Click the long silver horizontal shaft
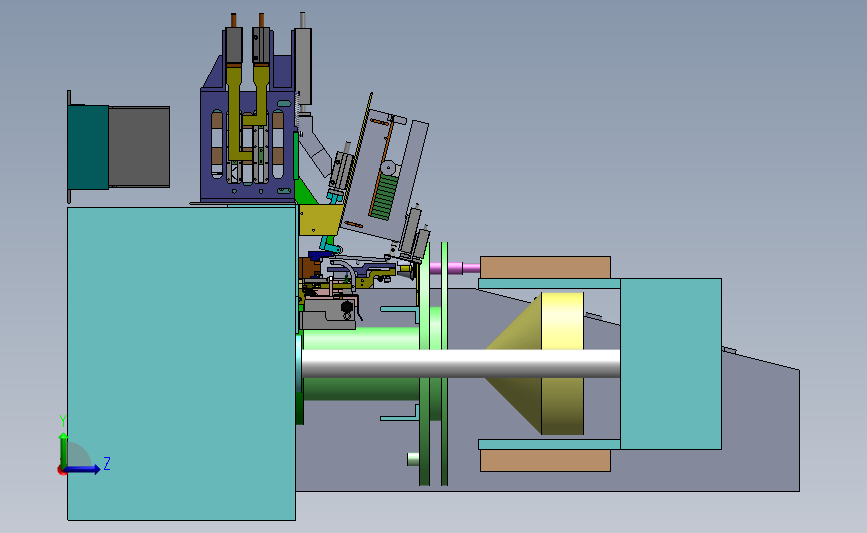867x533 pixels. click(x=461, y=363)
